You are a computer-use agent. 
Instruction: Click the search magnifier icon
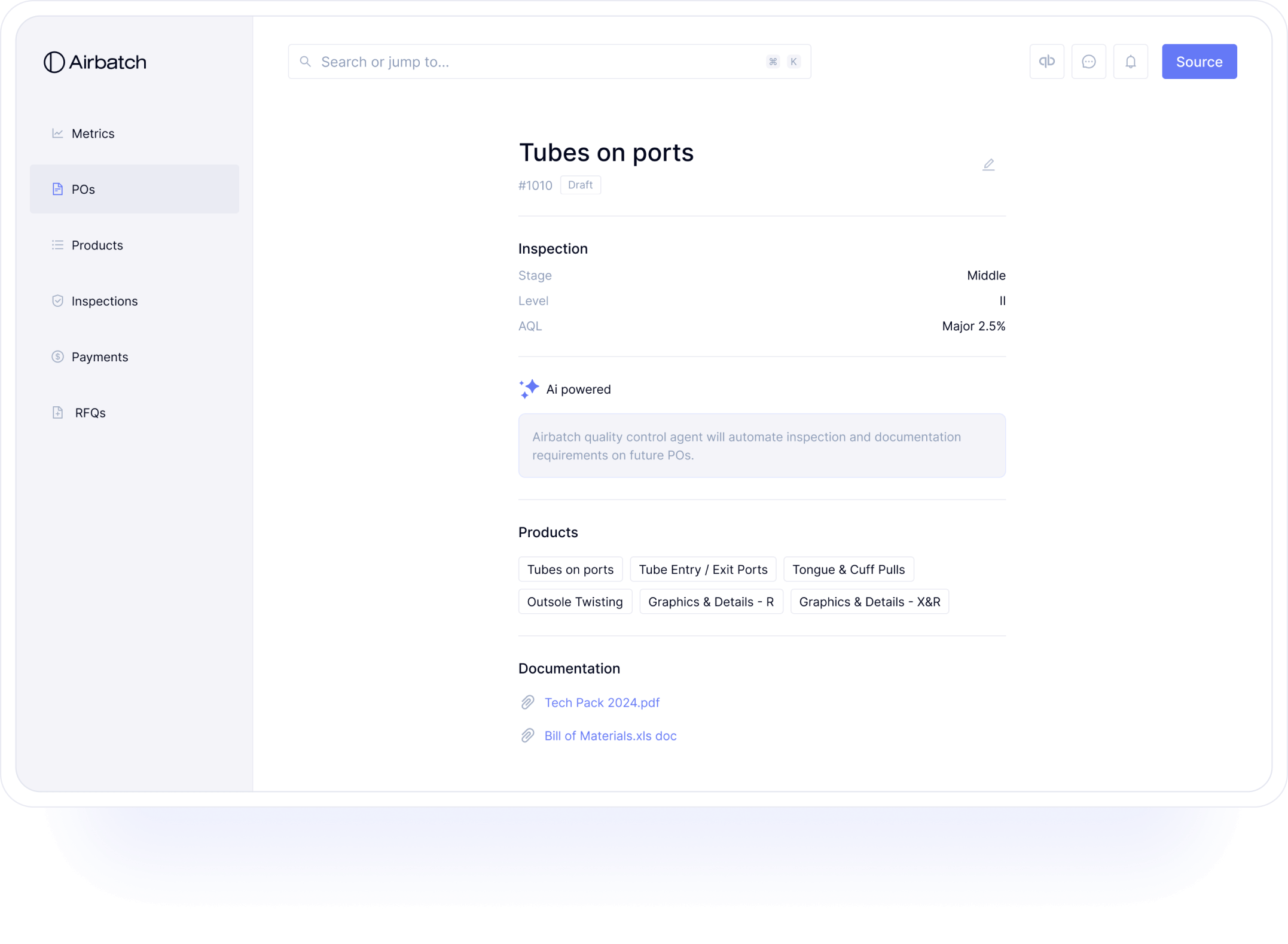[306, 62]
